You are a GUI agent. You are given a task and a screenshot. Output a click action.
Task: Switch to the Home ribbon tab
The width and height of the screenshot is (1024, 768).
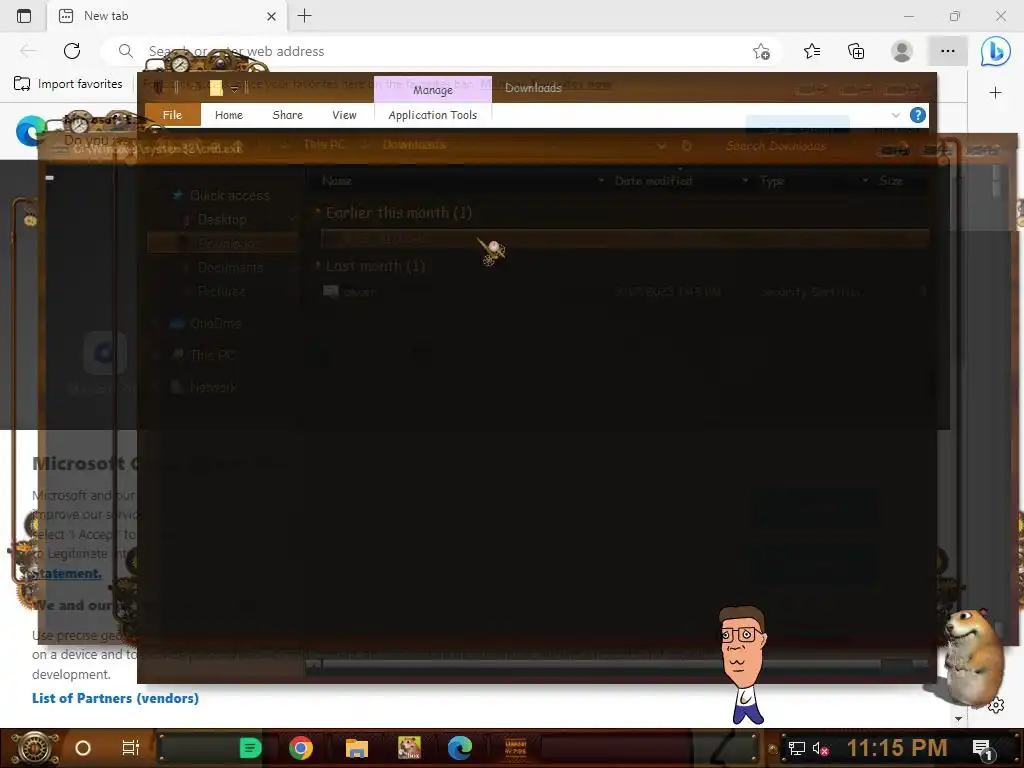pos(229,115)
